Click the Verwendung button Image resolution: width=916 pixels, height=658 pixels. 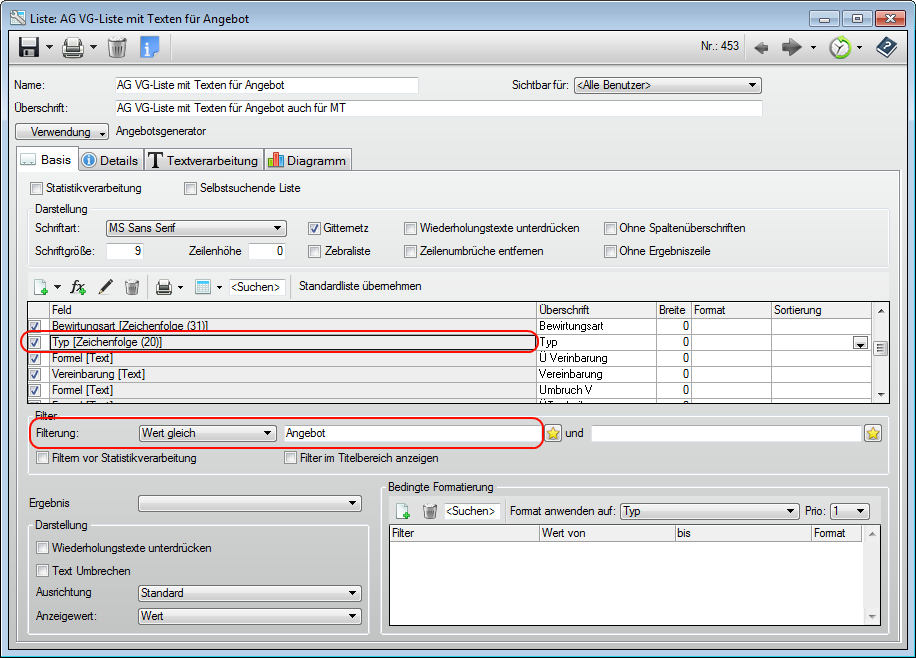pyautogui.click(x=62, y=132)
